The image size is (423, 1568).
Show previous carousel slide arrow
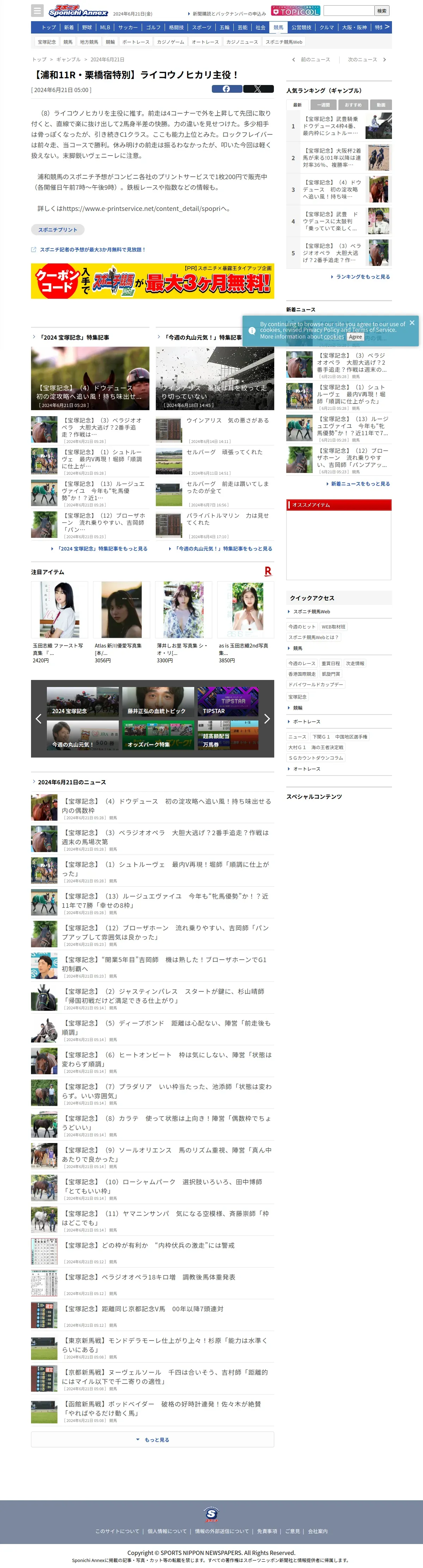coord(38,718)
